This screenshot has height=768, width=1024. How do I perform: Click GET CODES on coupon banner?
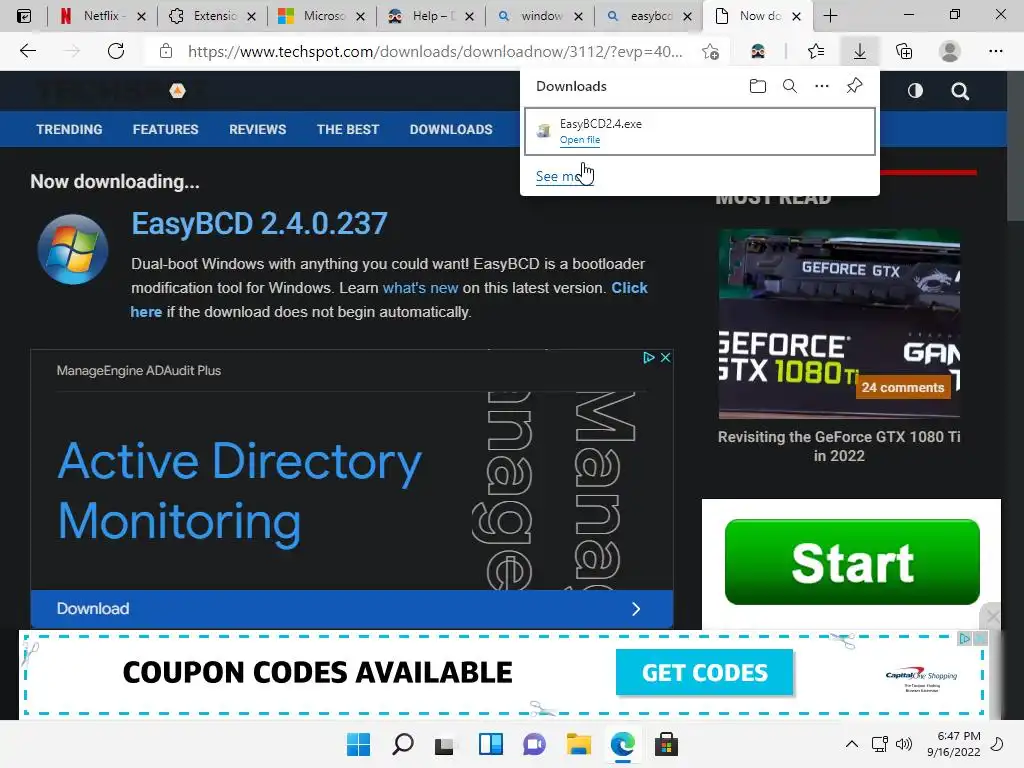coord(705,673)
